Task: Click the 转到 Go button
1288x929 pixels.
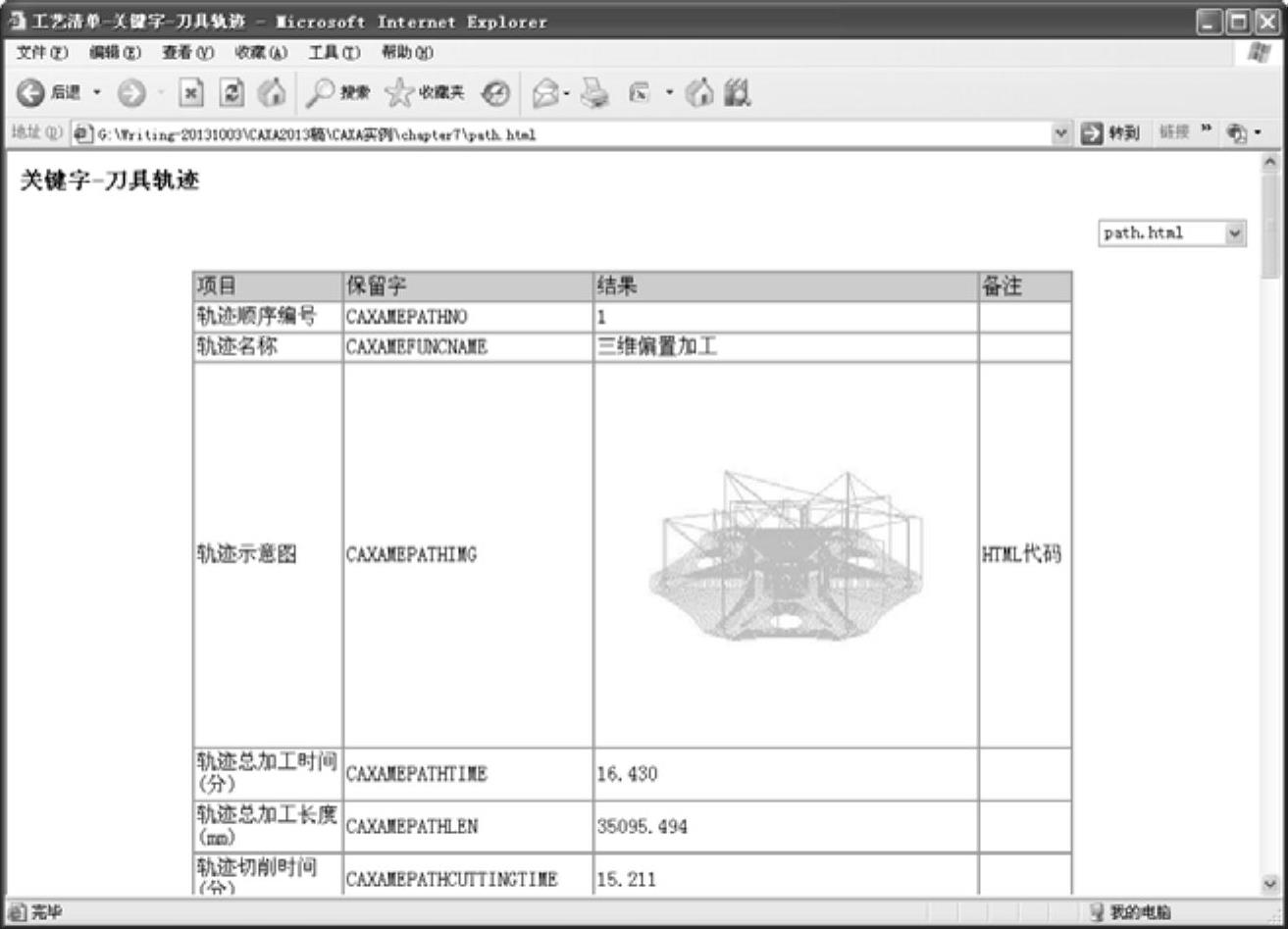Action: pyautogui.click(x=1110, y=133)
